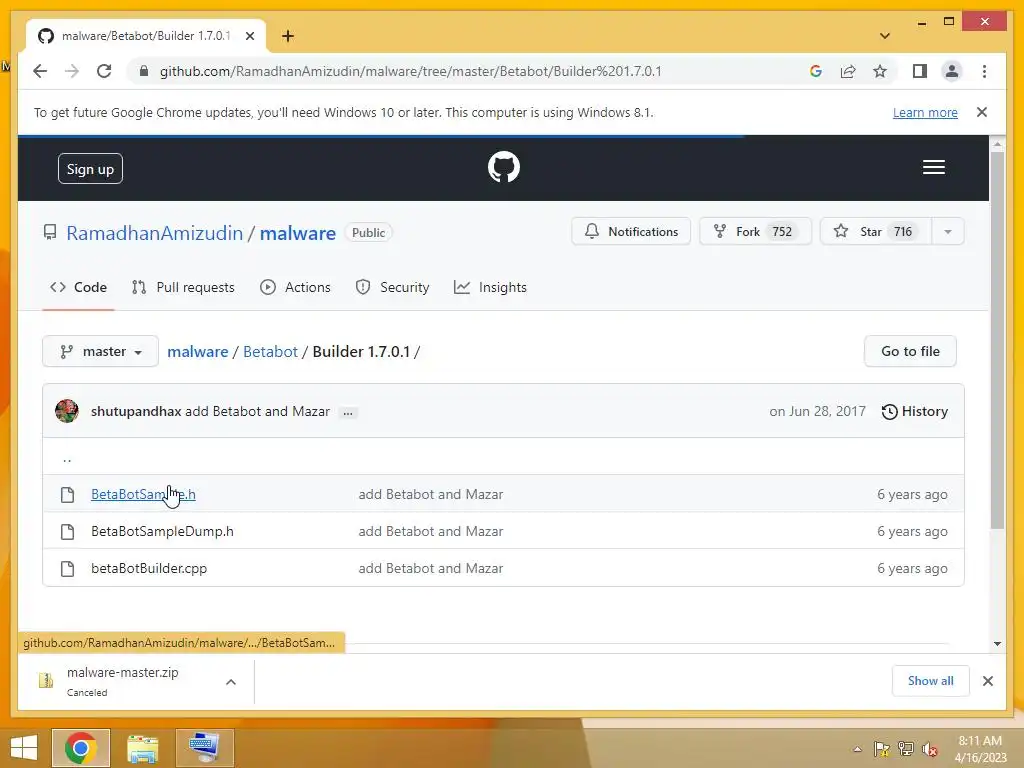Screen dimensions: 1024x768
Task: Expand the malware-master.zip download options chevron
Action: tap(231, 682)
